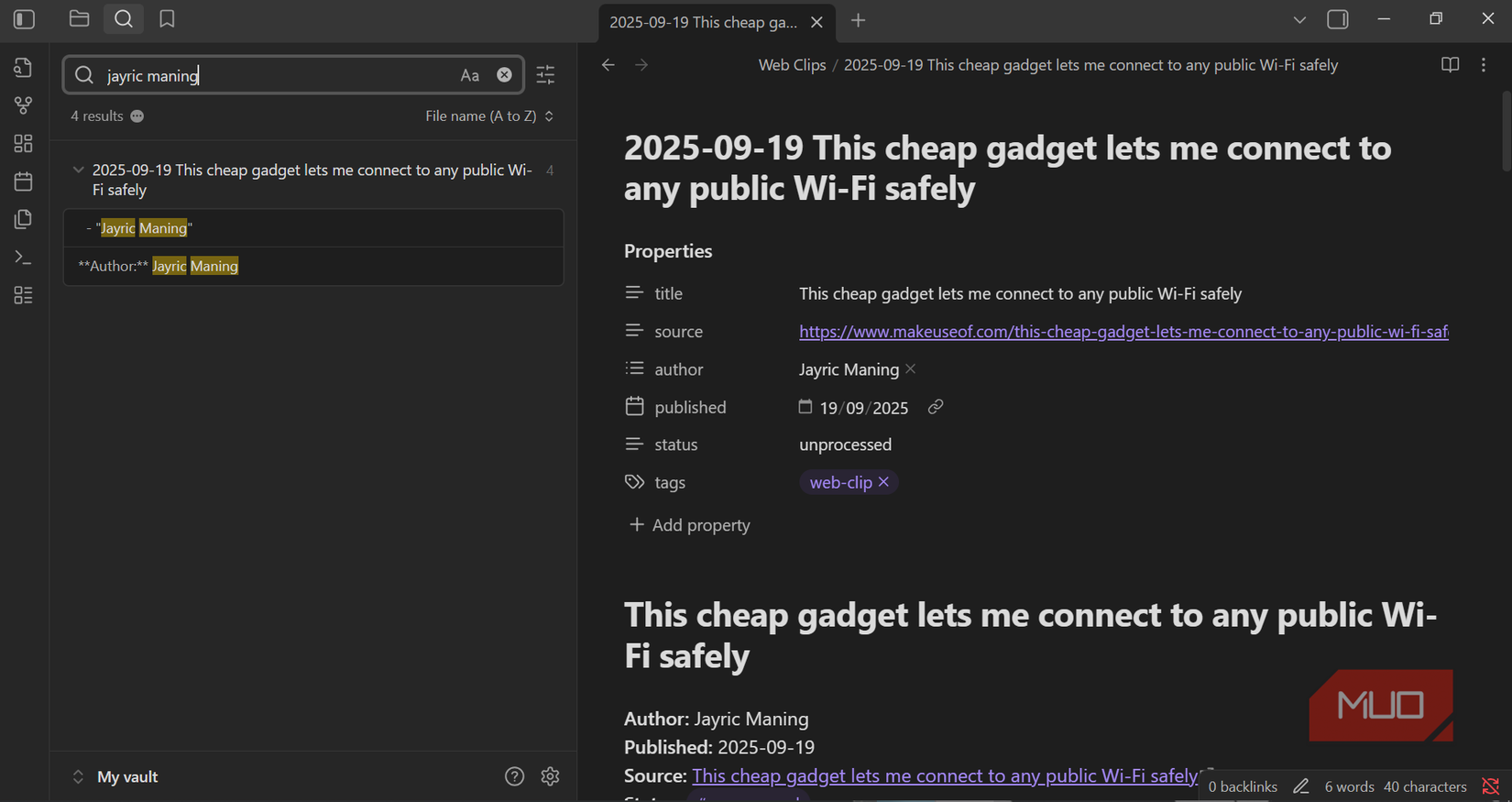The image size is (1512, 802).
Task: Remove the web-clip tag
Action: pyautogui.click(x=883, y=482)
